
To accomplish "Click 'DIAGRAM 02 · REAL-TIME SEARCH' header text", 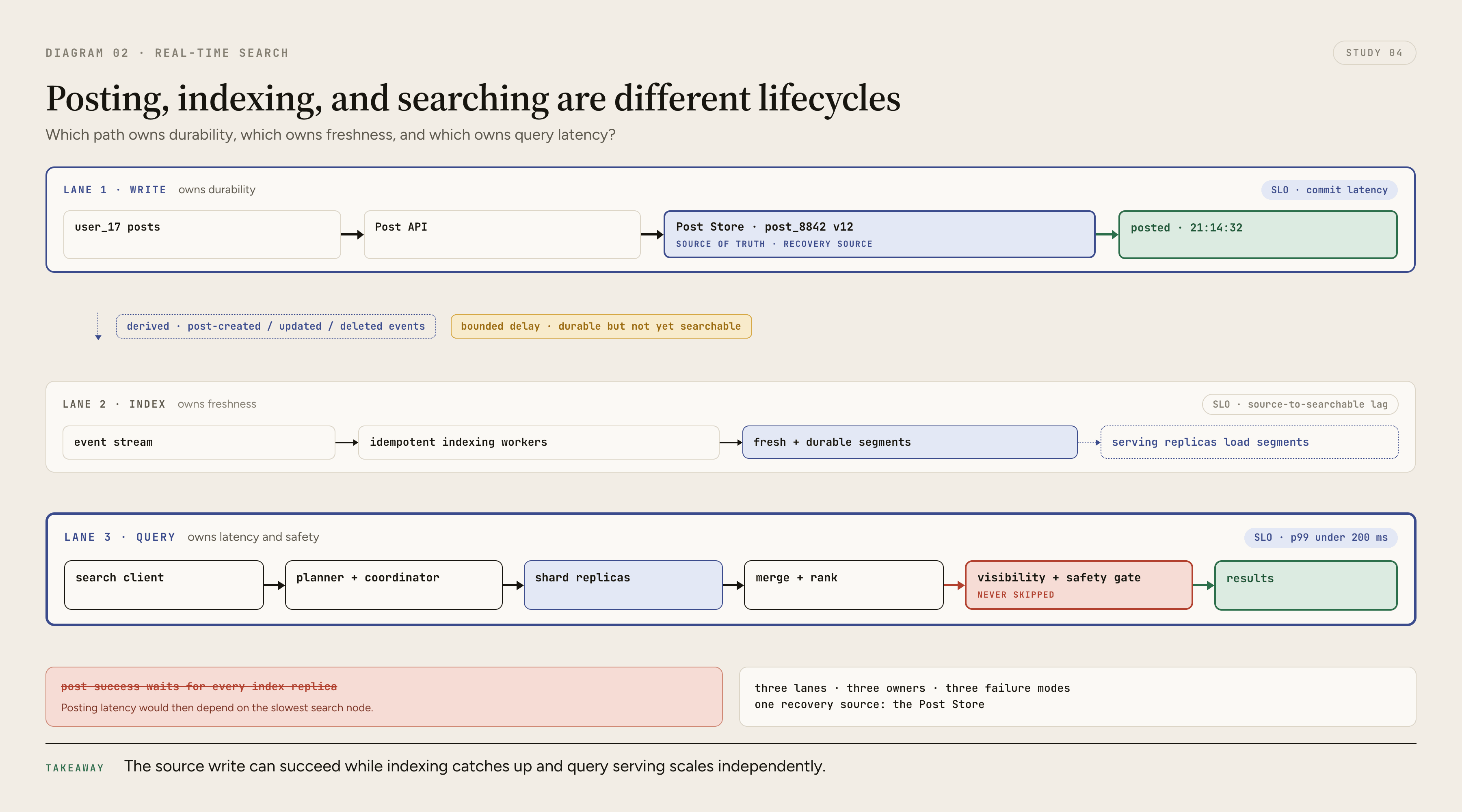I will point(167,53).
